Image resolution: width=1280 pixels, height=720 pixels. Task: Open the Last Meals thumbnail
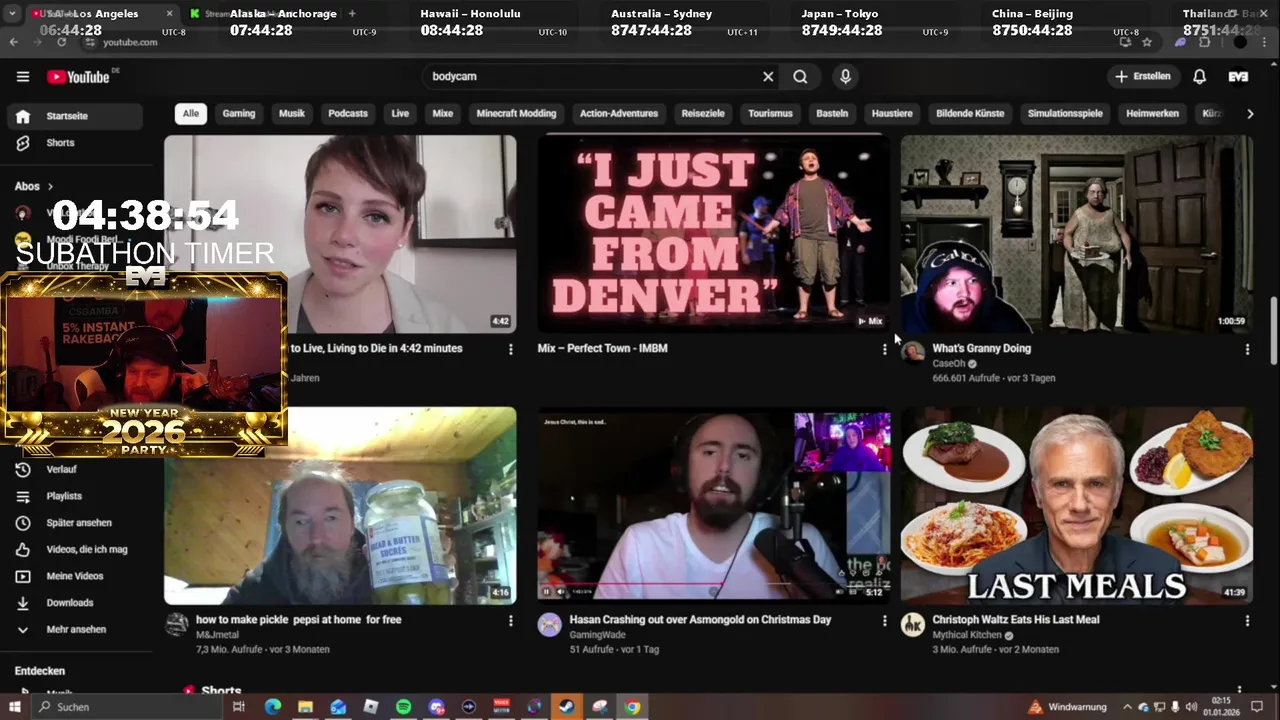[x=1077, y=505]
